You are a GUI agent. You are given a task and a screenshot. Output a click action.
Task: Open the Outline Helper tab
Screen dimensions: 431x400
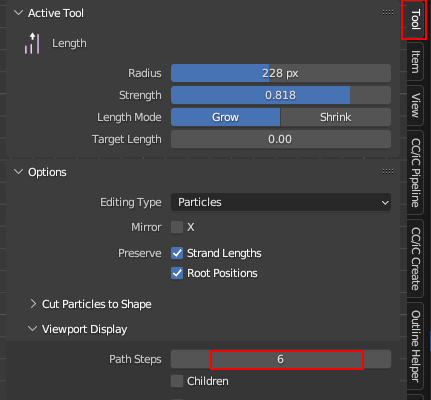(415, 346)
